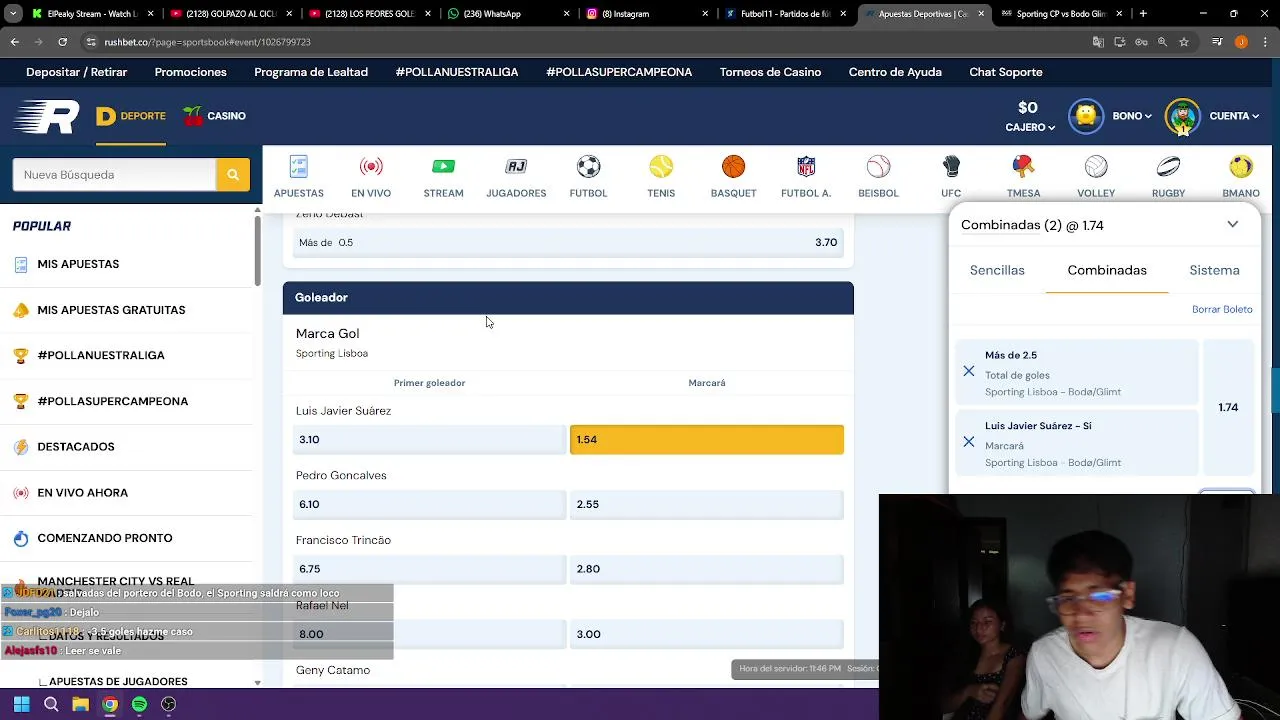Screen dimensions: 1280x720
Task: Click the left sidebar scrollbar
Action: (x=257, y=250)
